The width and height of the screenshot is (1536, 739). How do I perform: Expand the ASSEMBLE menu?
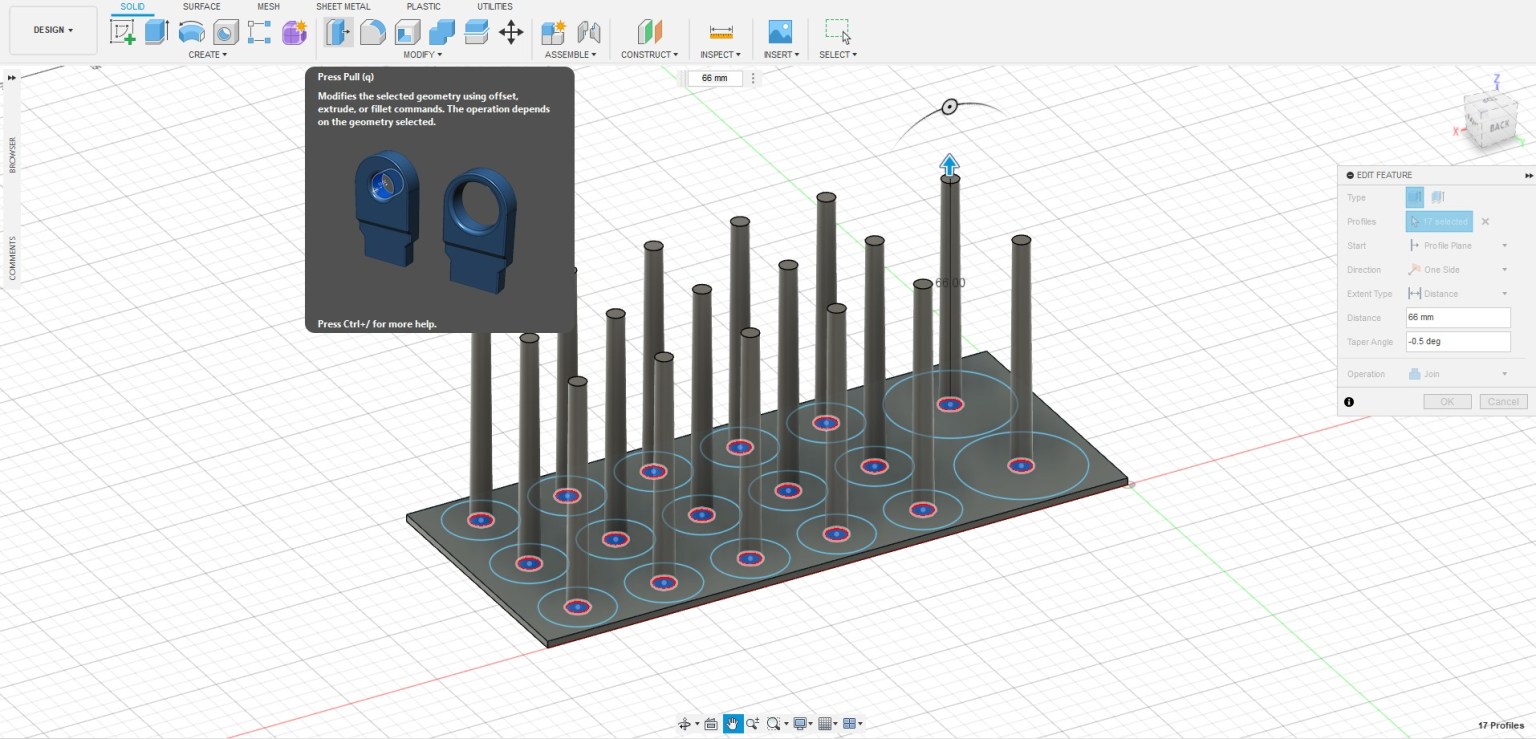pos(571,55)
